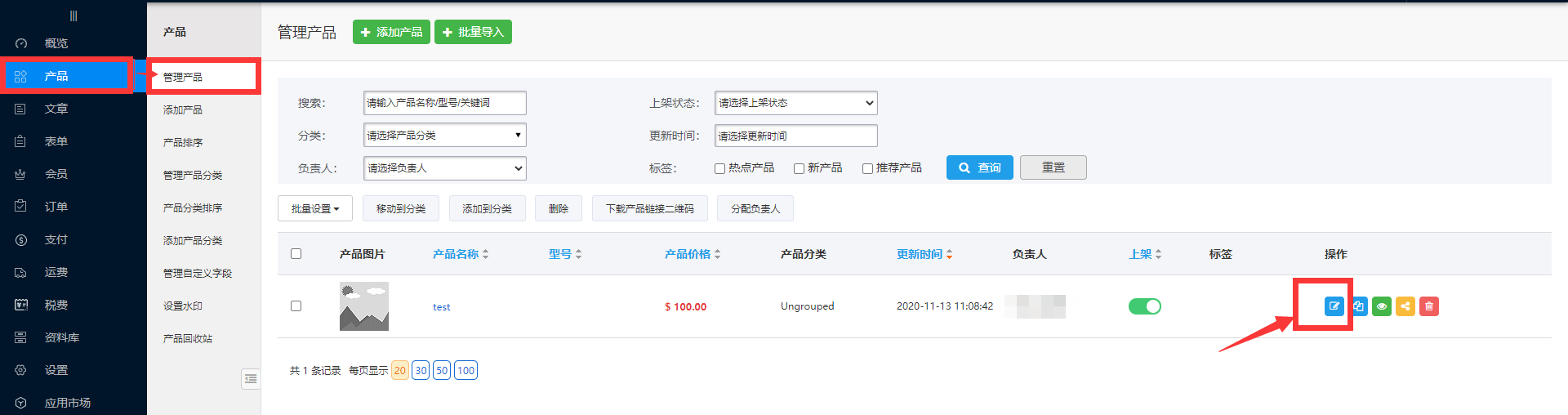
Task: Tick the checkbox for the test product row
Action: 296,306
